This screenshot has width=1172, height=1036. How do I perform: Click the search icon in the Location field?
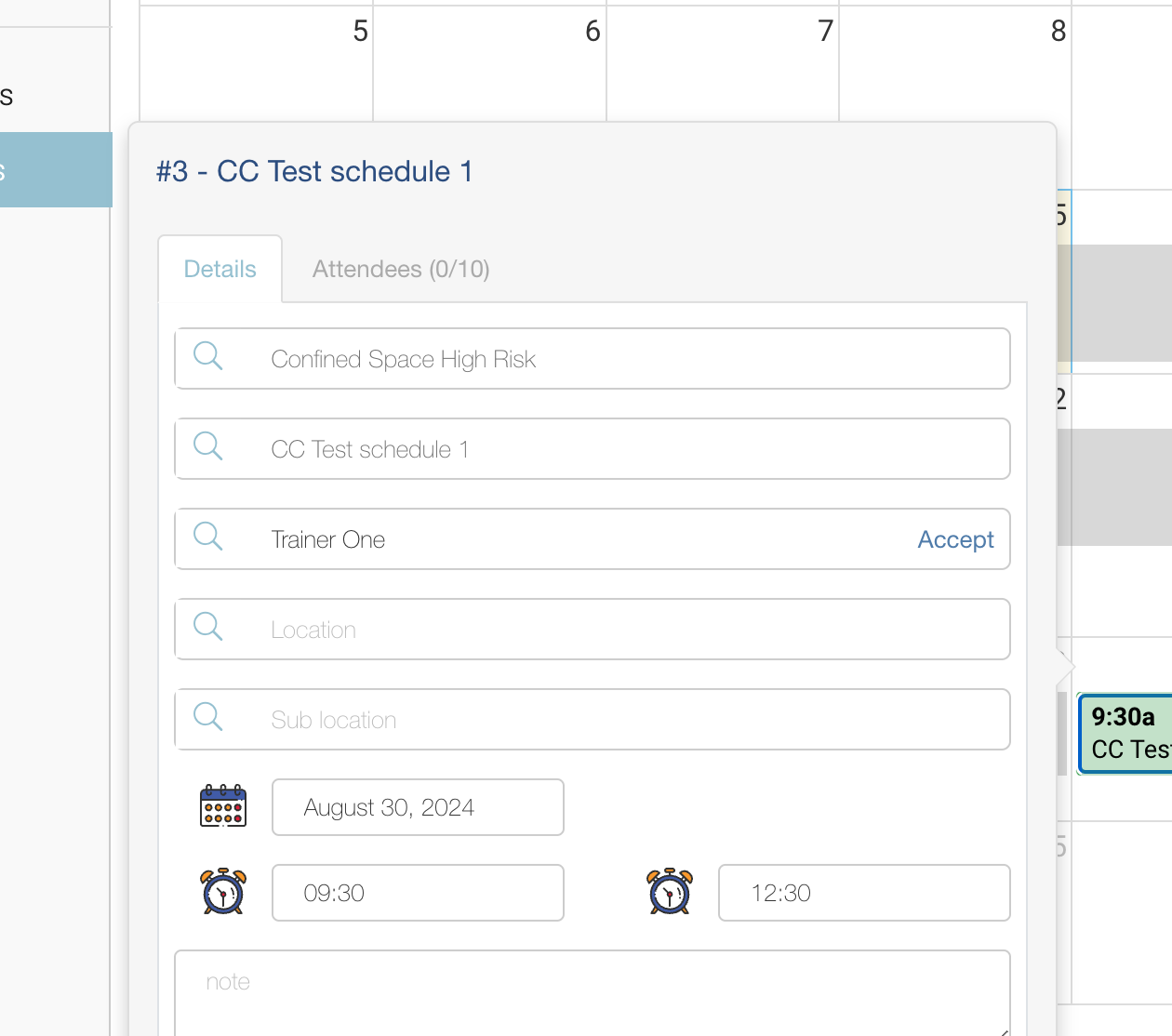(x=208, y=627)
